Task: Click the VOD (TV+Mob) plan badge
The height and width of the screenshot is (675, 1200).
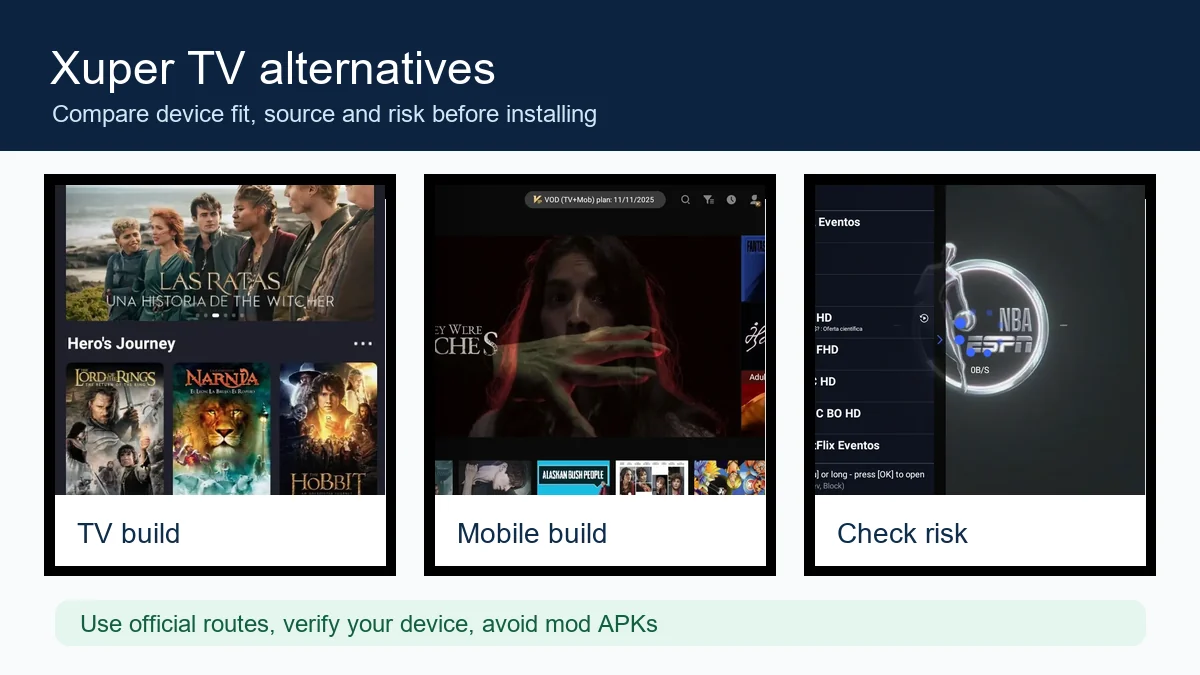Action: (594, 200)
